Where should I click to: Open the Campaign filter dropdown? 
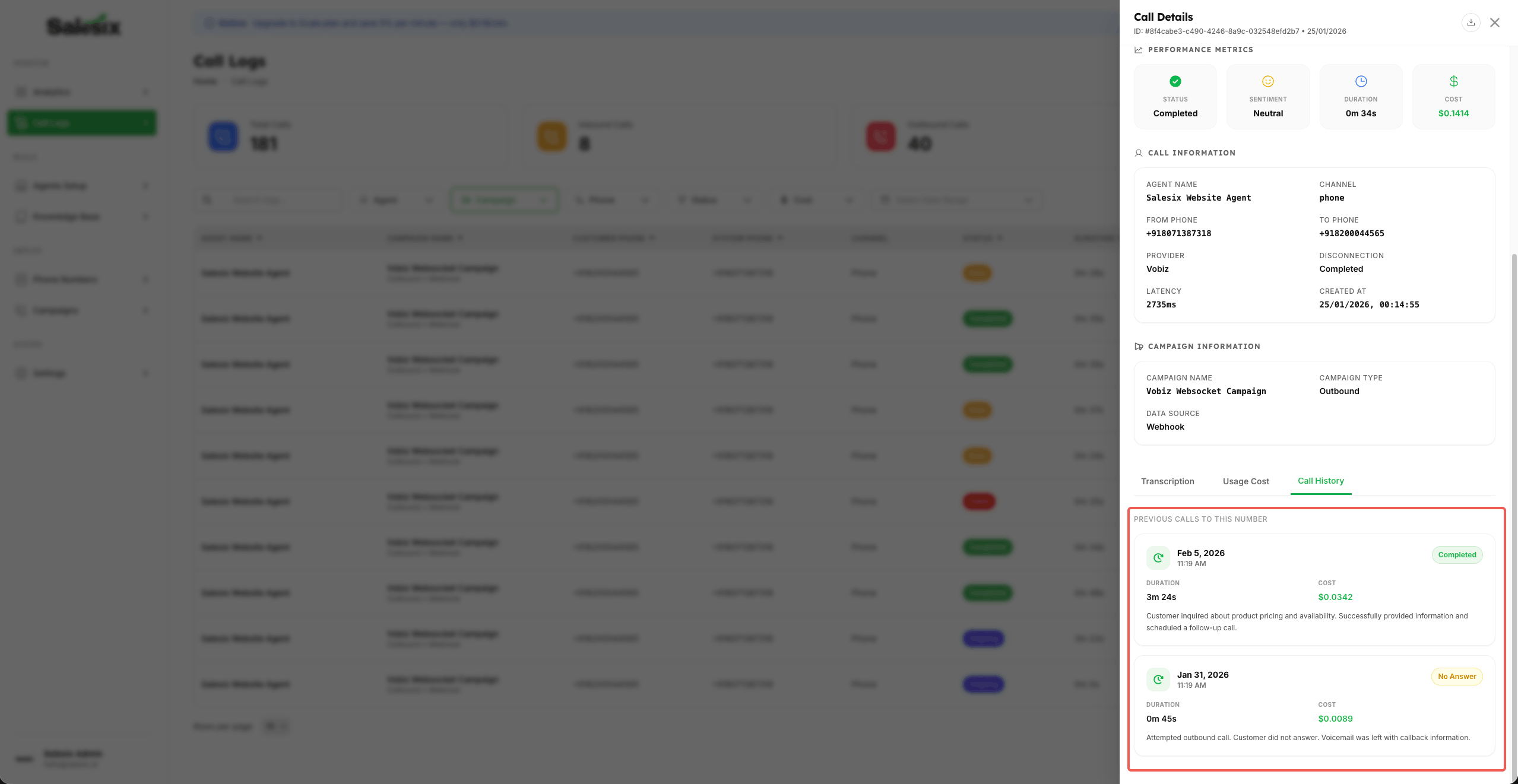pos(504,199)
